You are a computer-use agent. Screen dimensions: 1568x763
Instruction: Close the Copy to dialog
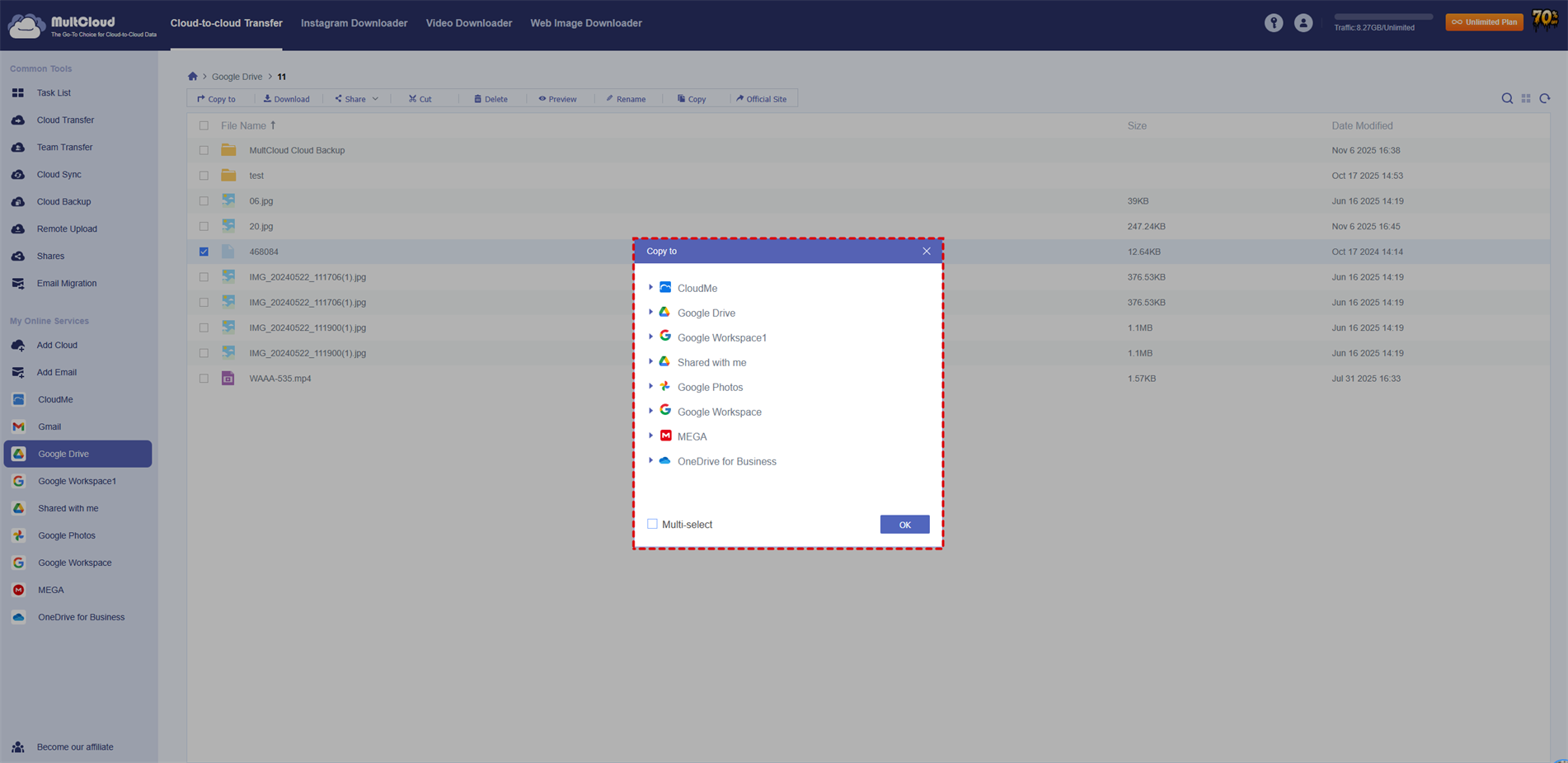927,252
